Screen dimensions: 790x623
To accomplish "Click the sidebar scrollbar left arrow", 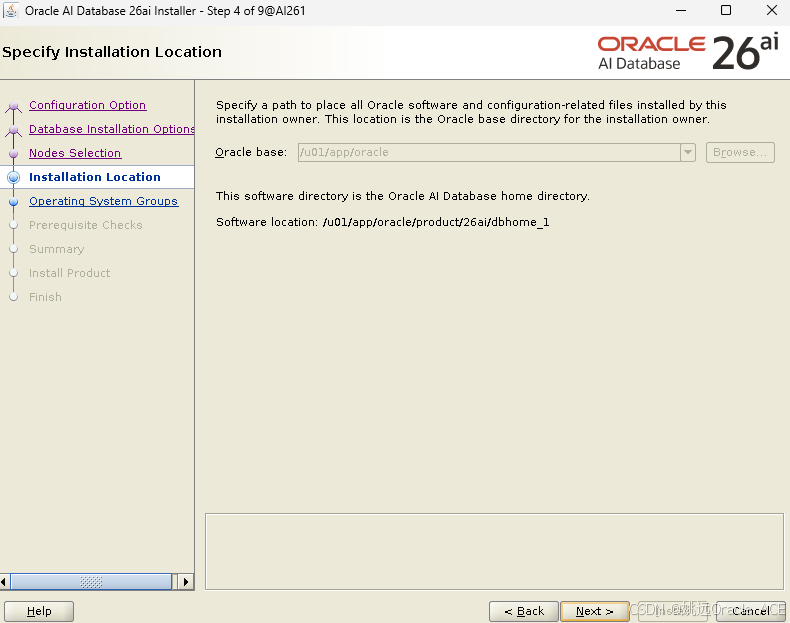I will [x=4, y=582].
